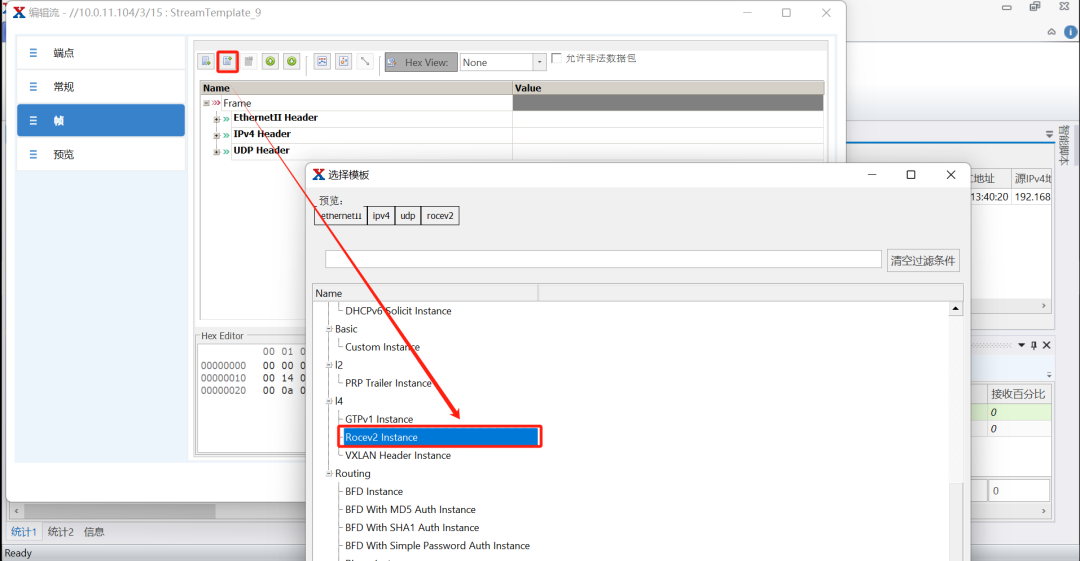The height and width of the screenshot is (561, 1080).
Task: Click the diagonal line icon in frame toolbar
Action: 365,62
